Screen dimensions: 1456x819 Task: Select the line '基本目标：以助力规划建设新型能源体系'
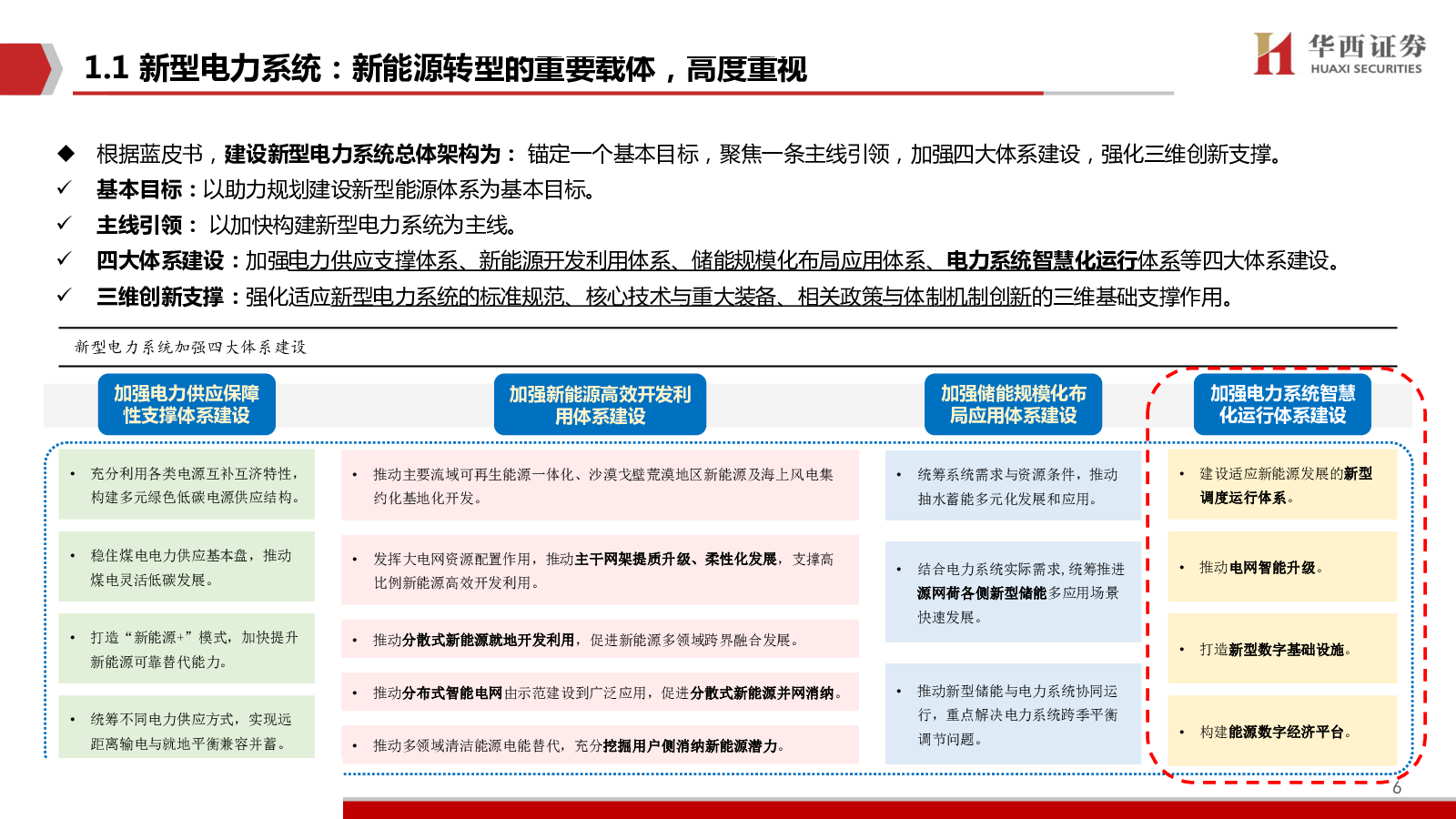click(346, 189)
